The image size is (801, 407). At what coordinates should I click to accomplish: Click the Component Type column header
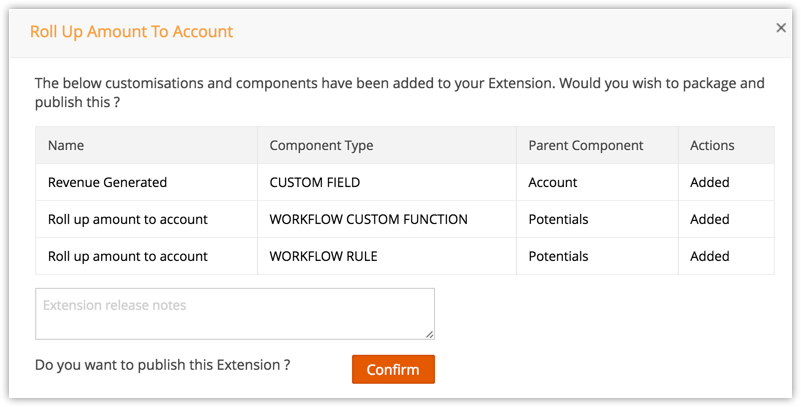tap(321, 145)
